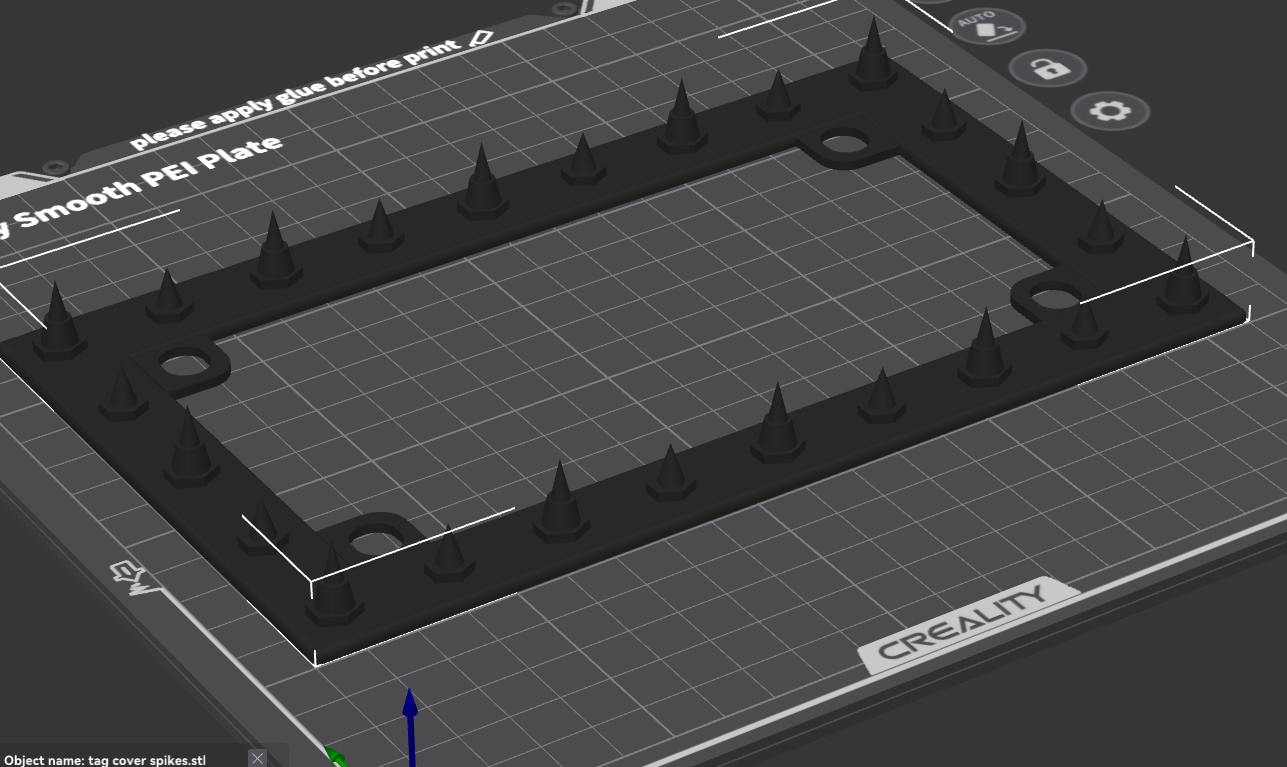Click the 'please apply glue before print' text

point(296,92)
